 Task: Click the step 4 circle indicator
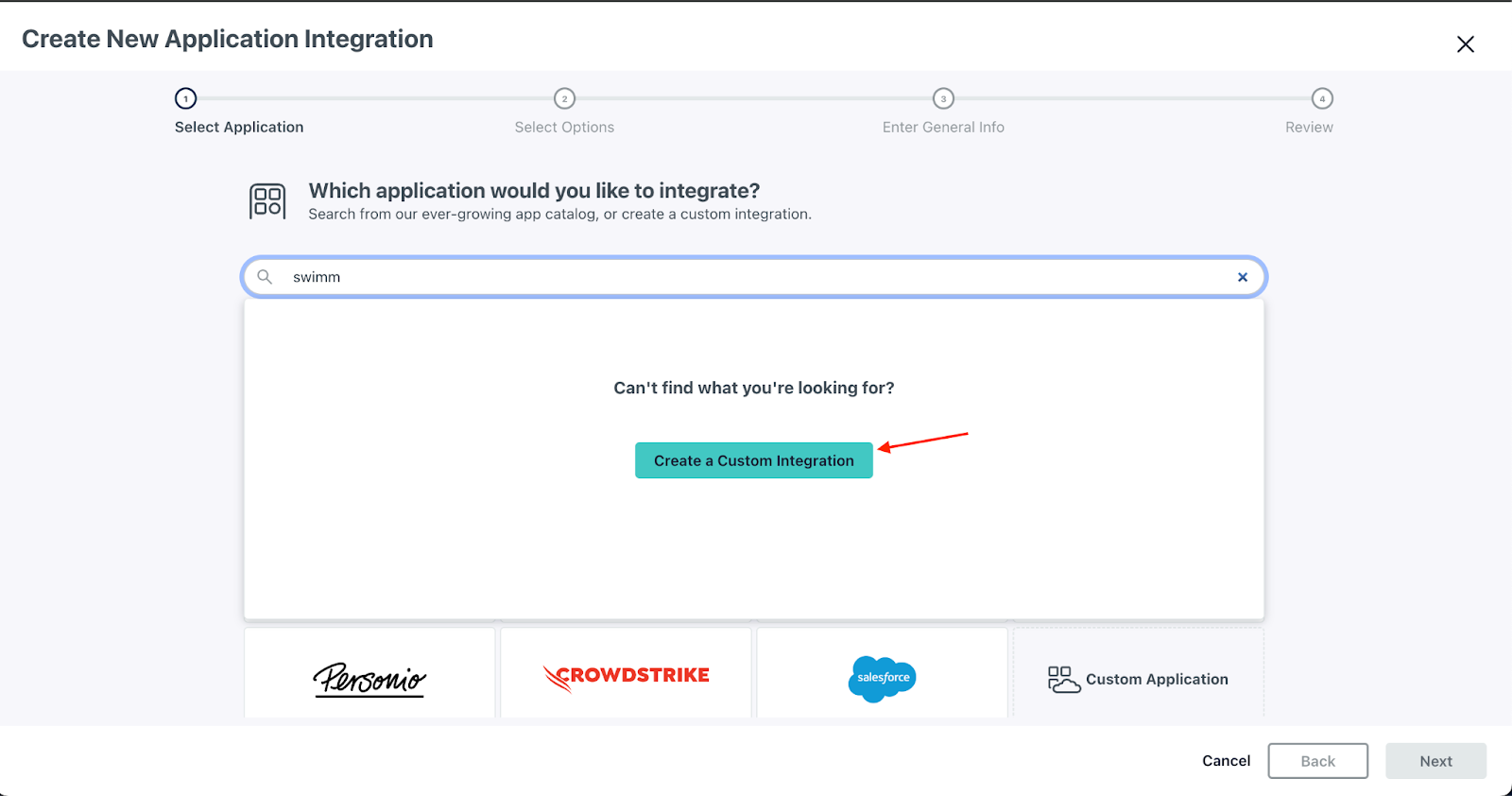point(1322,98)
